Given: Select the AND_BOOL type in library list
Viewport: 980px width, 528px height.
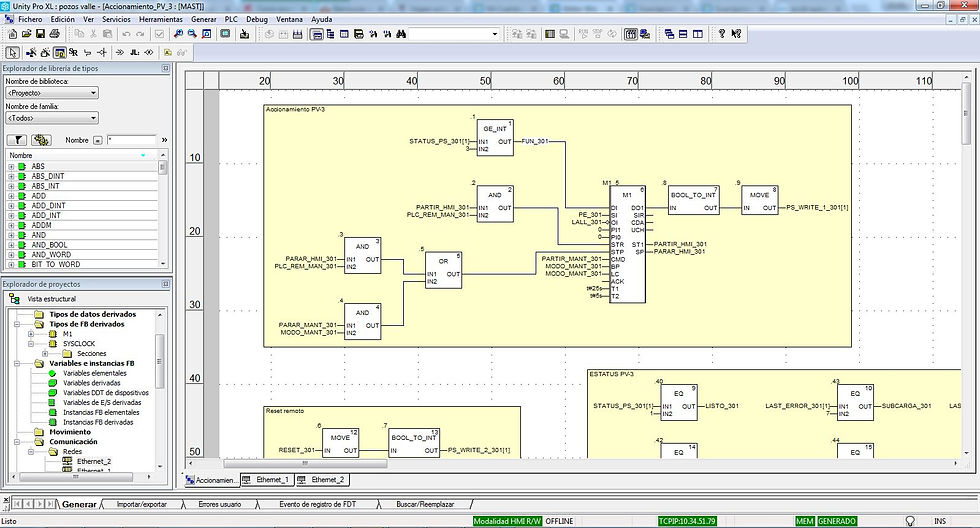Looking at the screenshot, I should 49,245.
